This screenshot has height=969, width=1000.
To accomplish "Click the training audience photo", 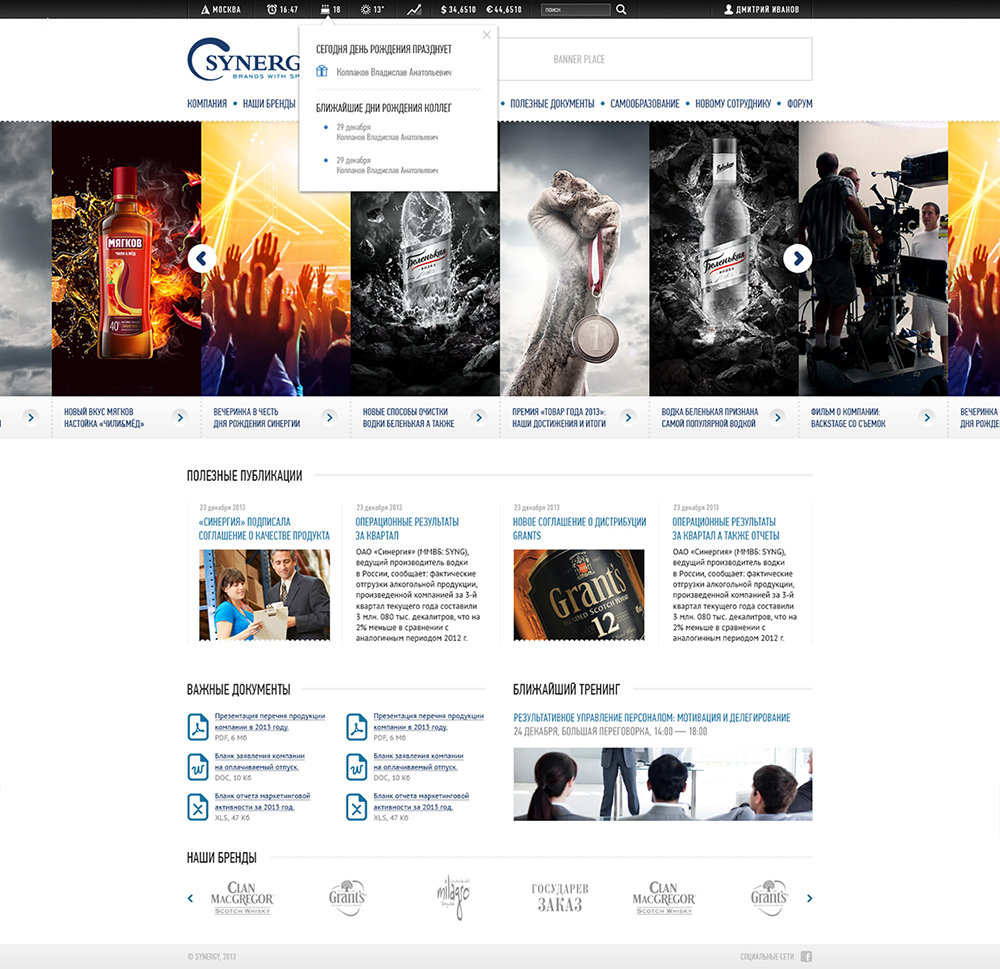I will point(663,784).
